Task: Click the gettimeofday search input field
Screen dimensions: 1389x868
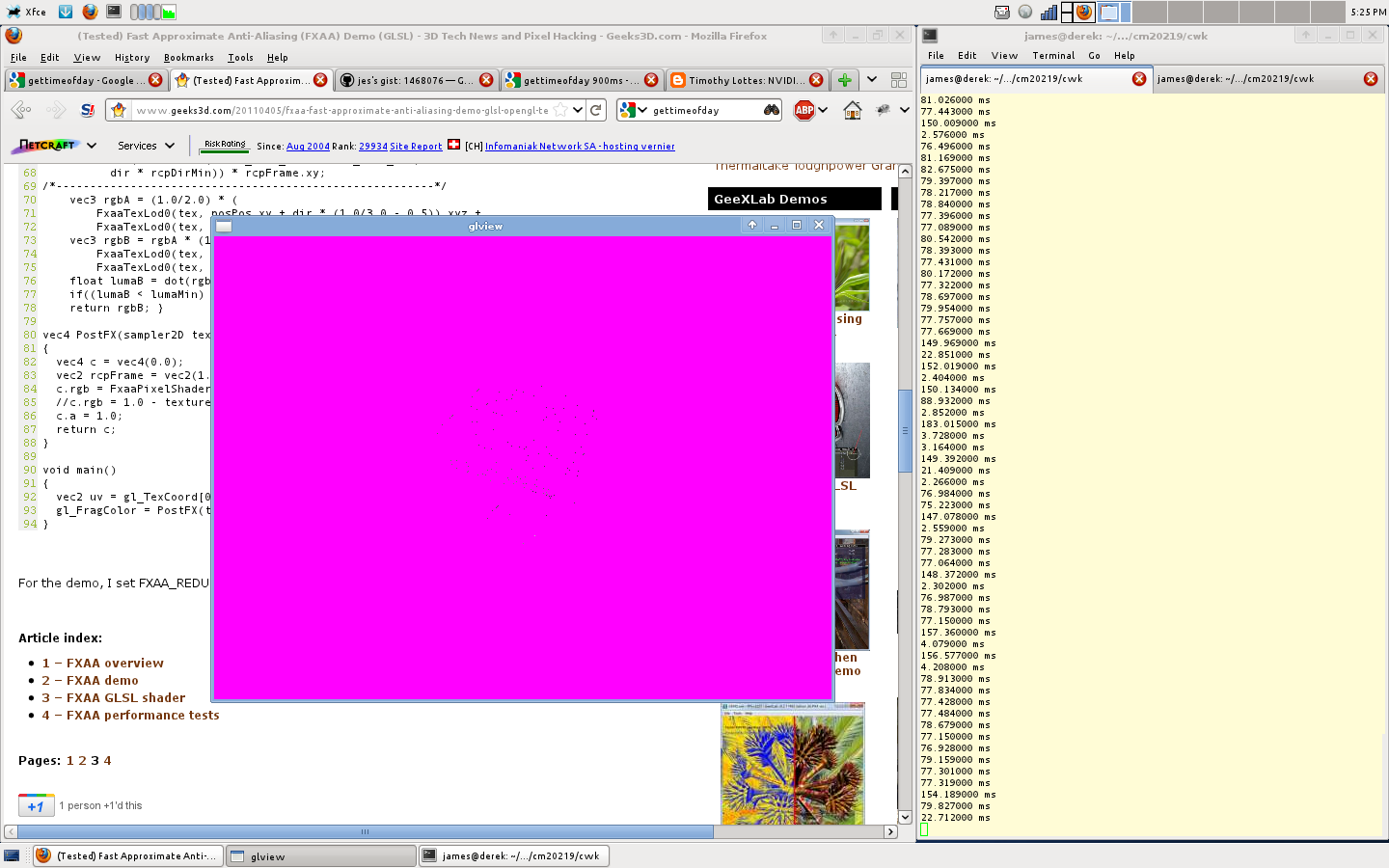Action: 704,110
